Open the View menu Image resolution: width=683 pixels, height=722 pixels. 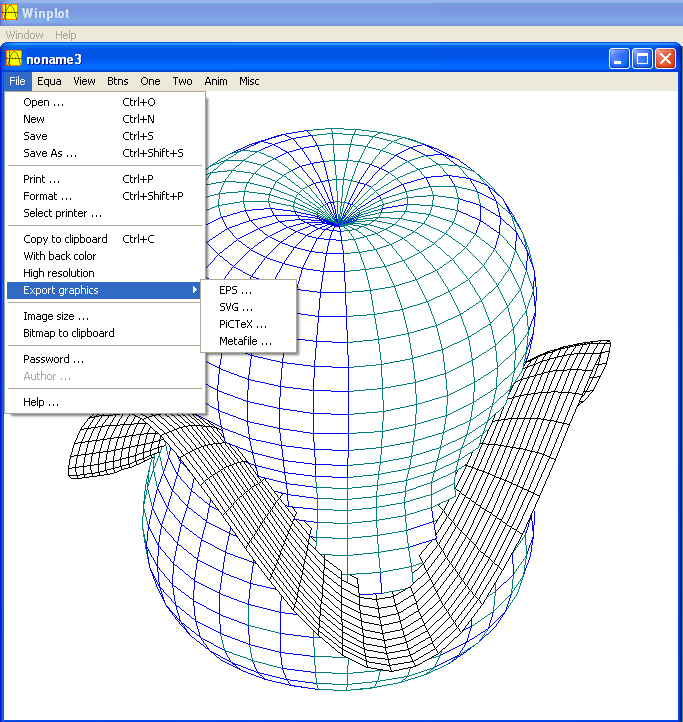pos(84,81)
